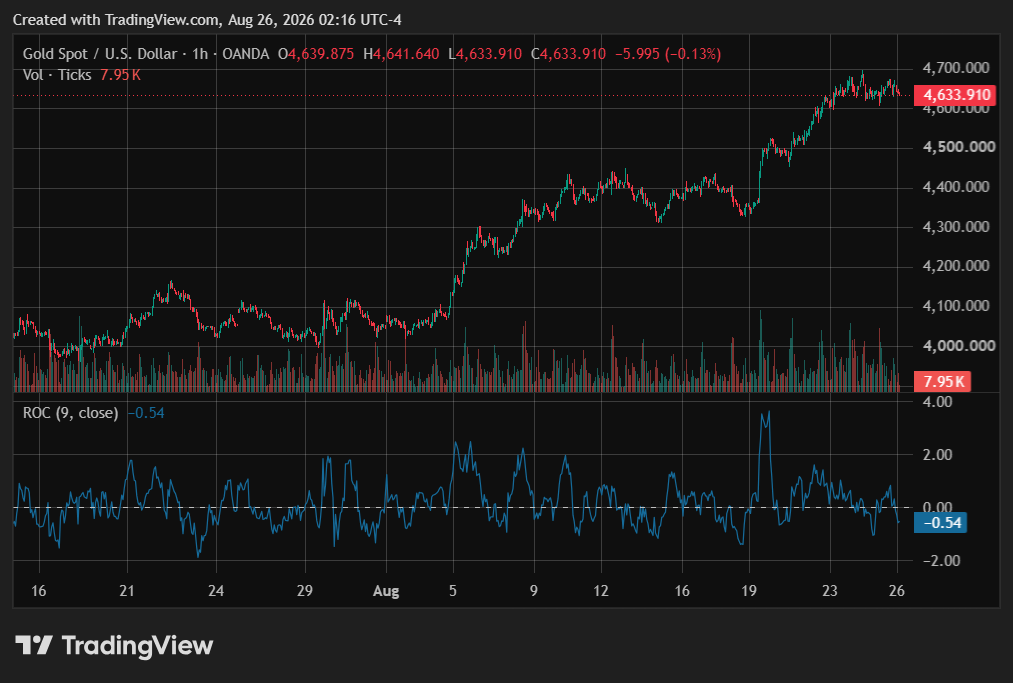The height and width of the screenshot is (683, 1013).
Task: Click the ROC (9, close) indicator legend
Action: click(70, 413)
